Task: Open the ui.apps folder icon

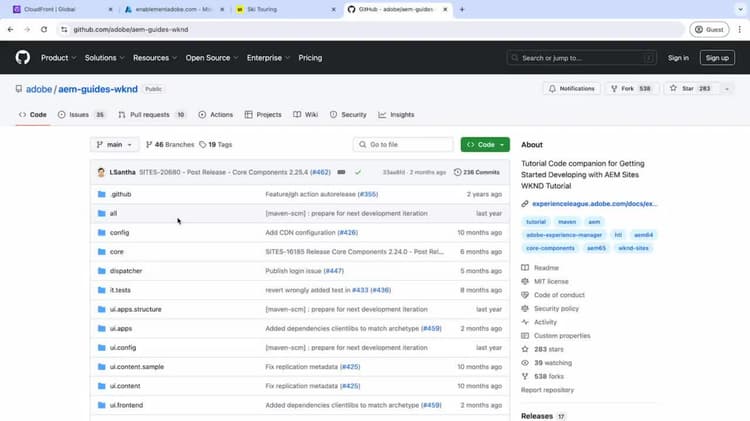Action: point(101,328)
